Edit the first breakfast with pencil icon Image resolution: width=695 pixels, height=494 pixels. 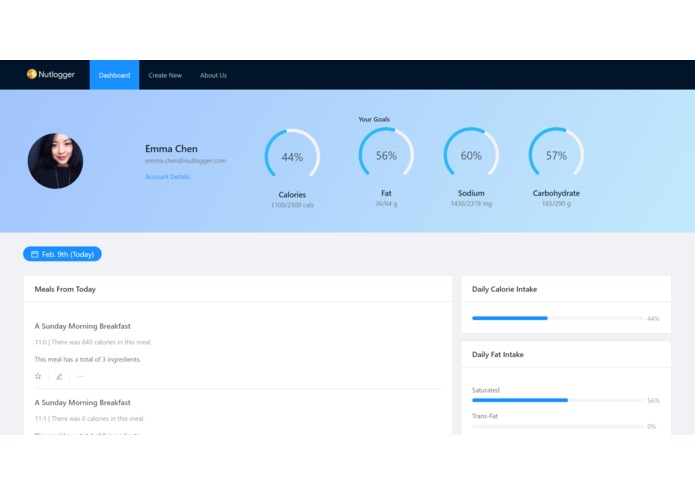coord(59,376)
